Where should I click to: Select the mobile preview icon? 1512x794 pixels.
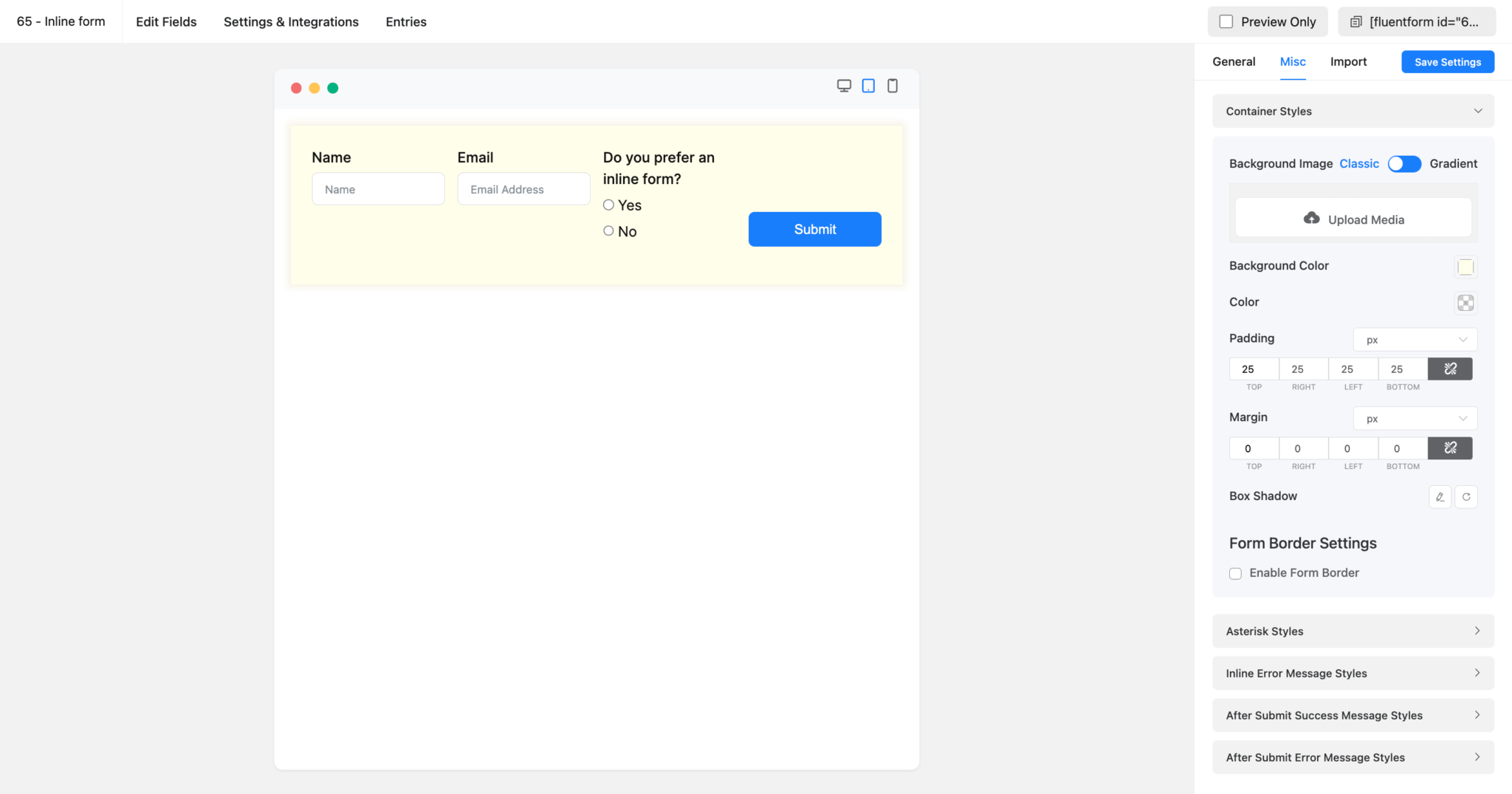coord(893,86)
